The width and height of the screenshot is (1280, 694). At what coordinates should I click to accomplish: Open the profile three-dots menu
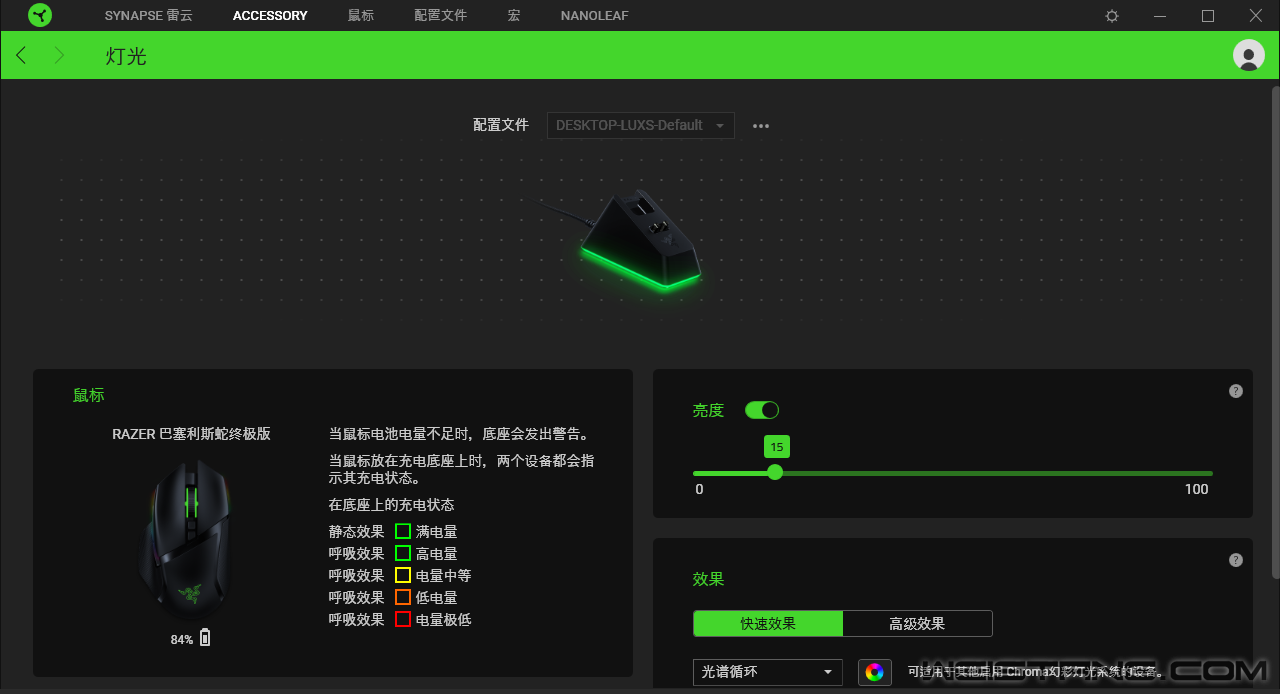pyautogui.click(x=761, y=126)
